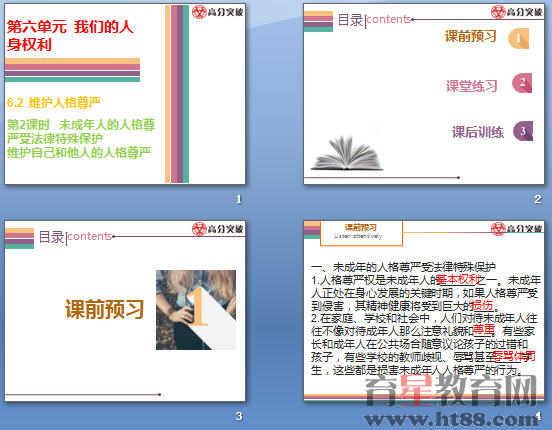The width and height of the screenshot is (552, 430).
Task: Click the 高分突破 logo on slide 2
Action: (517, 12)
